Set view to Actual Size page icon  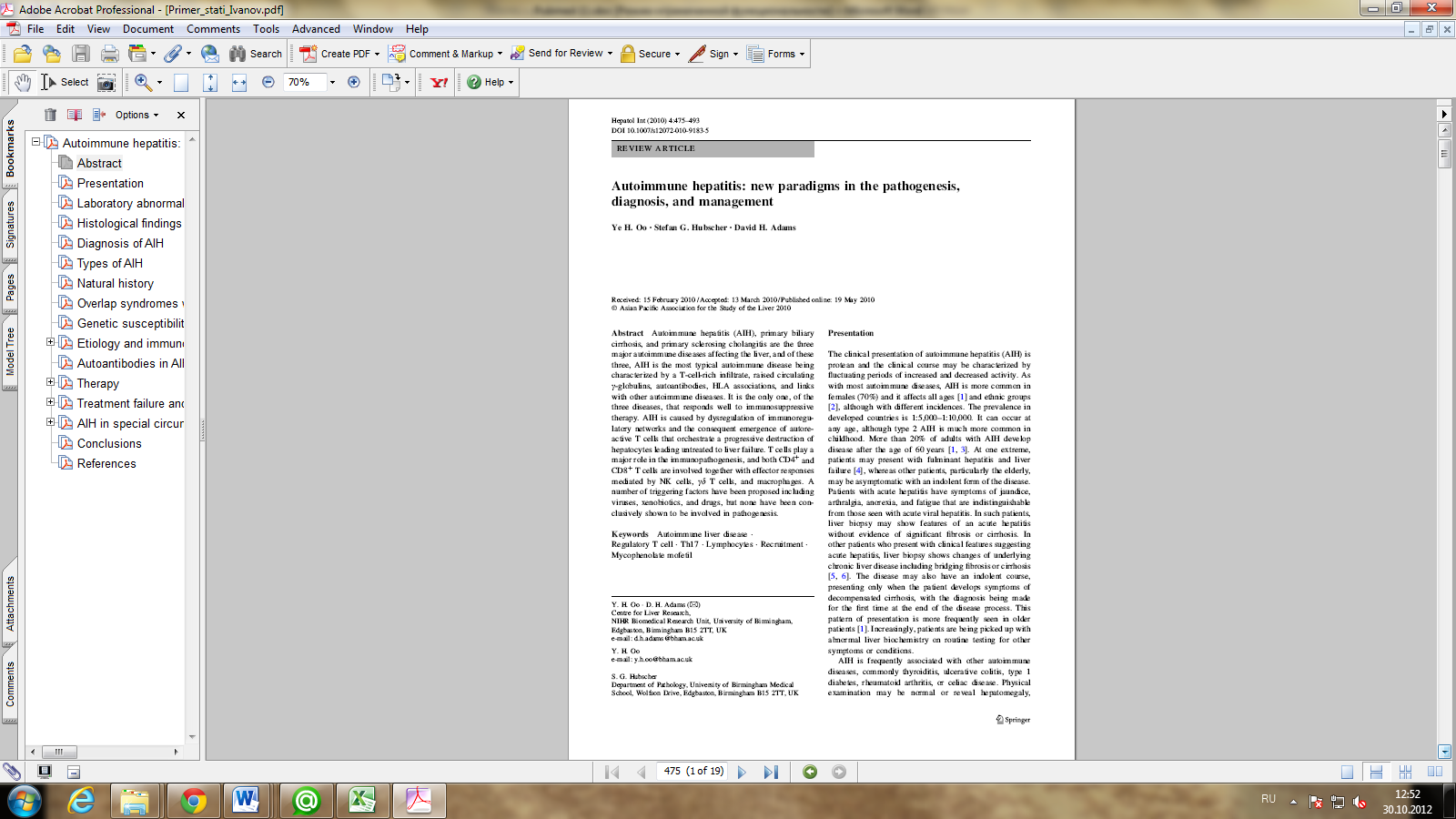click(x=181, y=82)
